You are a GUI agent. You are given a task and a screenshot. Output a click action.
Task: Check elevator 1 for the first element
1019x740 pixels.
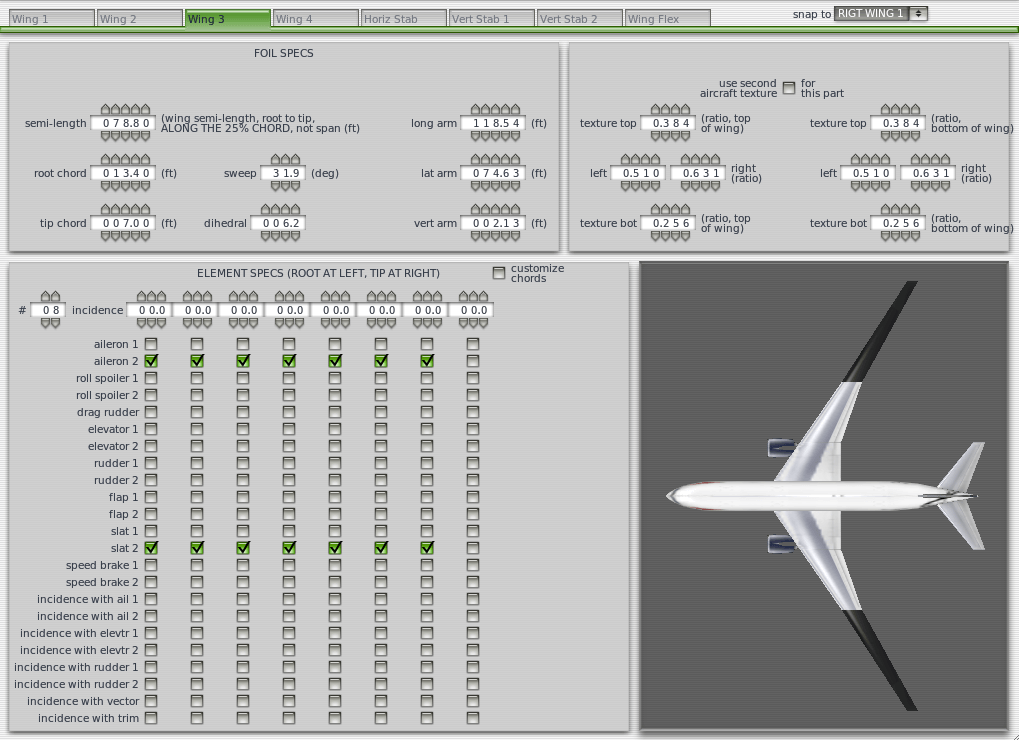151,429
